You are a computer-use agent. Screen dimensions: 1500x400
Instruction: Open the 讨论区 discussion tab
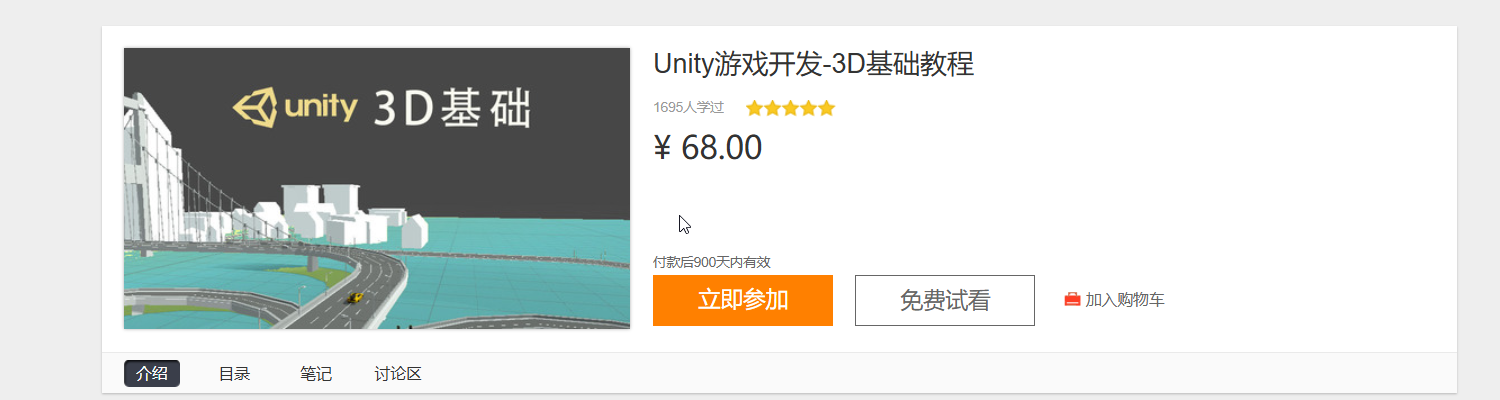coord(398,374)
